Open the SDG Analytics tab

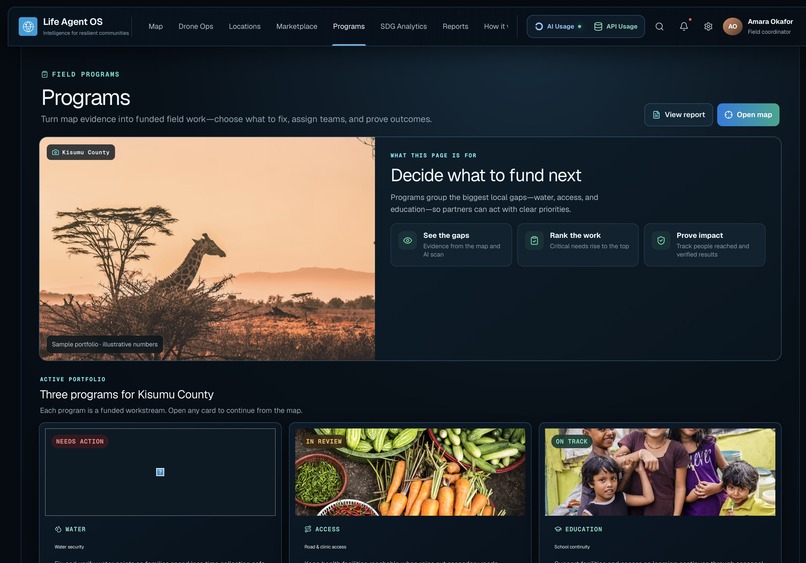click(404, 26)
